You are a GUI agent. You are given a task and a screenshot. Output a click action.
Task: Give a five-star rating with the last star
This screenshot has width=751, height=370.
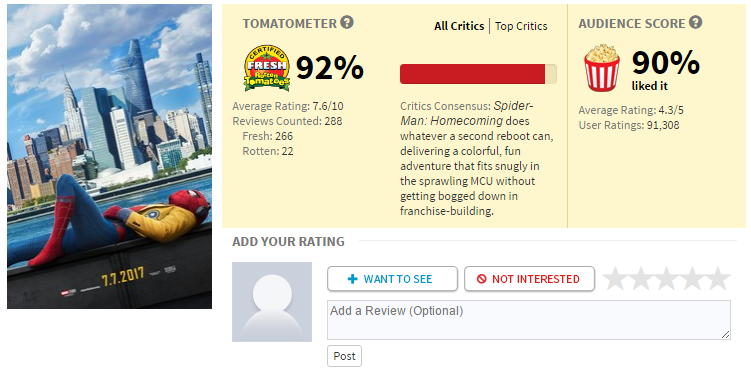click(718, 279)
